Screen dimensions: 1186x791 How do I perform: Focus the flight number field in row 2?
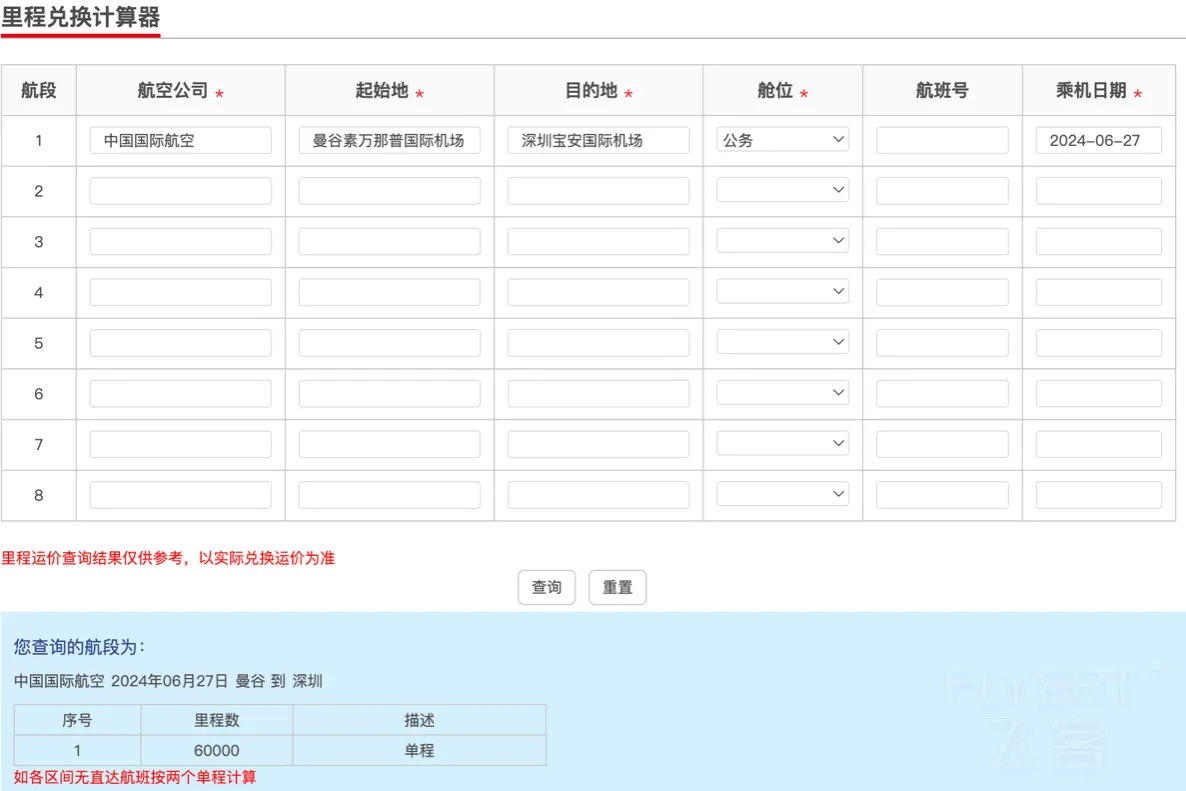(942, 191)
